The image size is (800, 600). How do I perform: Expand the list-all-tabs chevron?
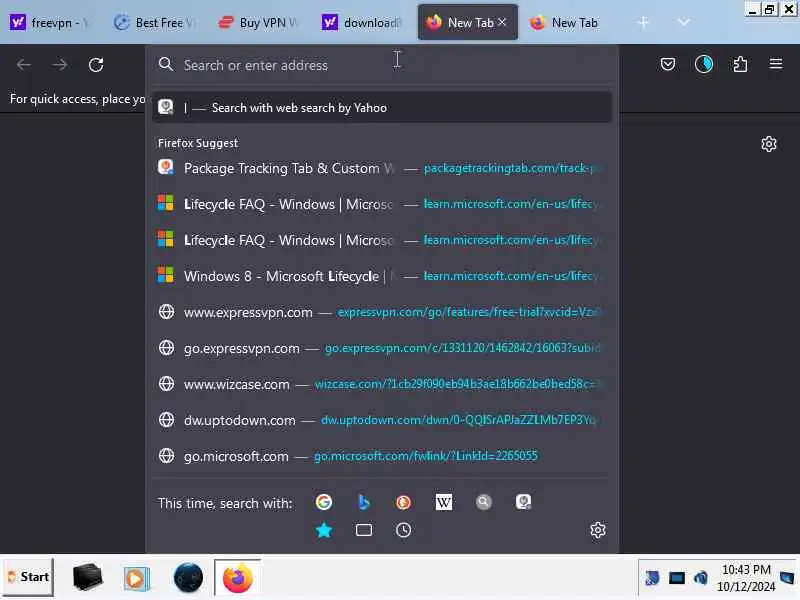pos(684,22)
